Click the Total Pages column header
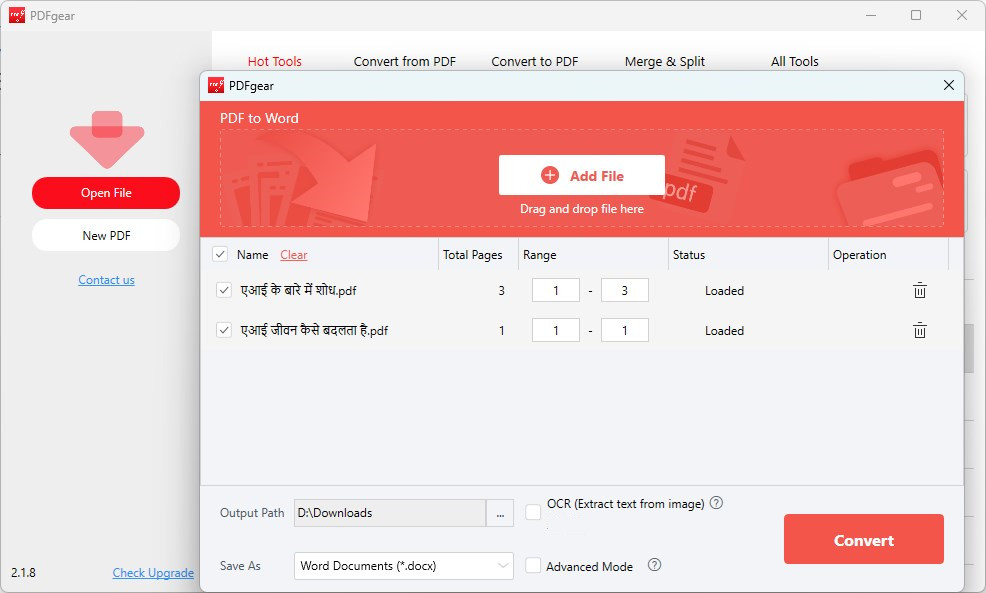 click(x=472, y=255)
